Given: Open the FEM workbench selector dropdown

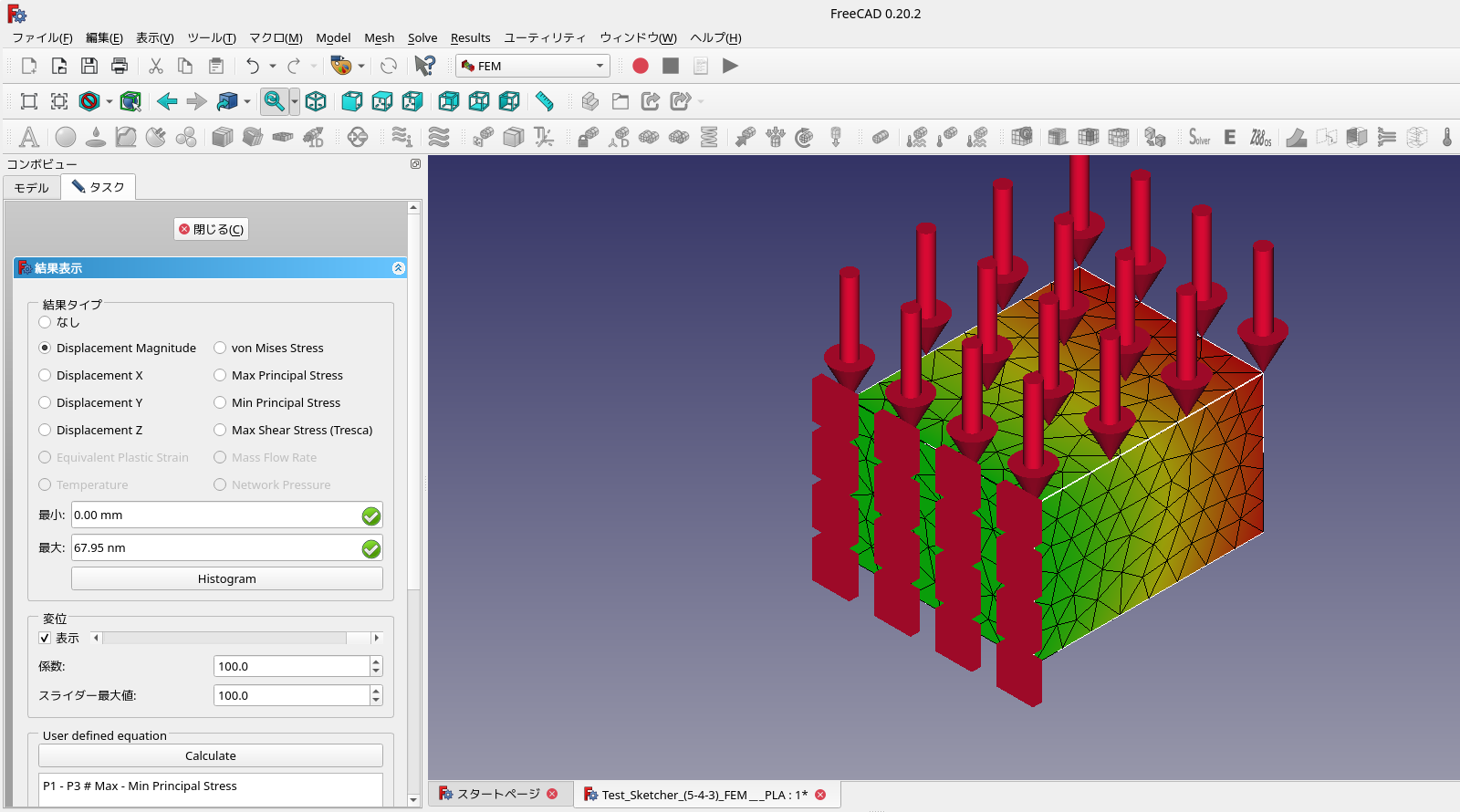Looking at the screenshot, I should coord(533,66).
